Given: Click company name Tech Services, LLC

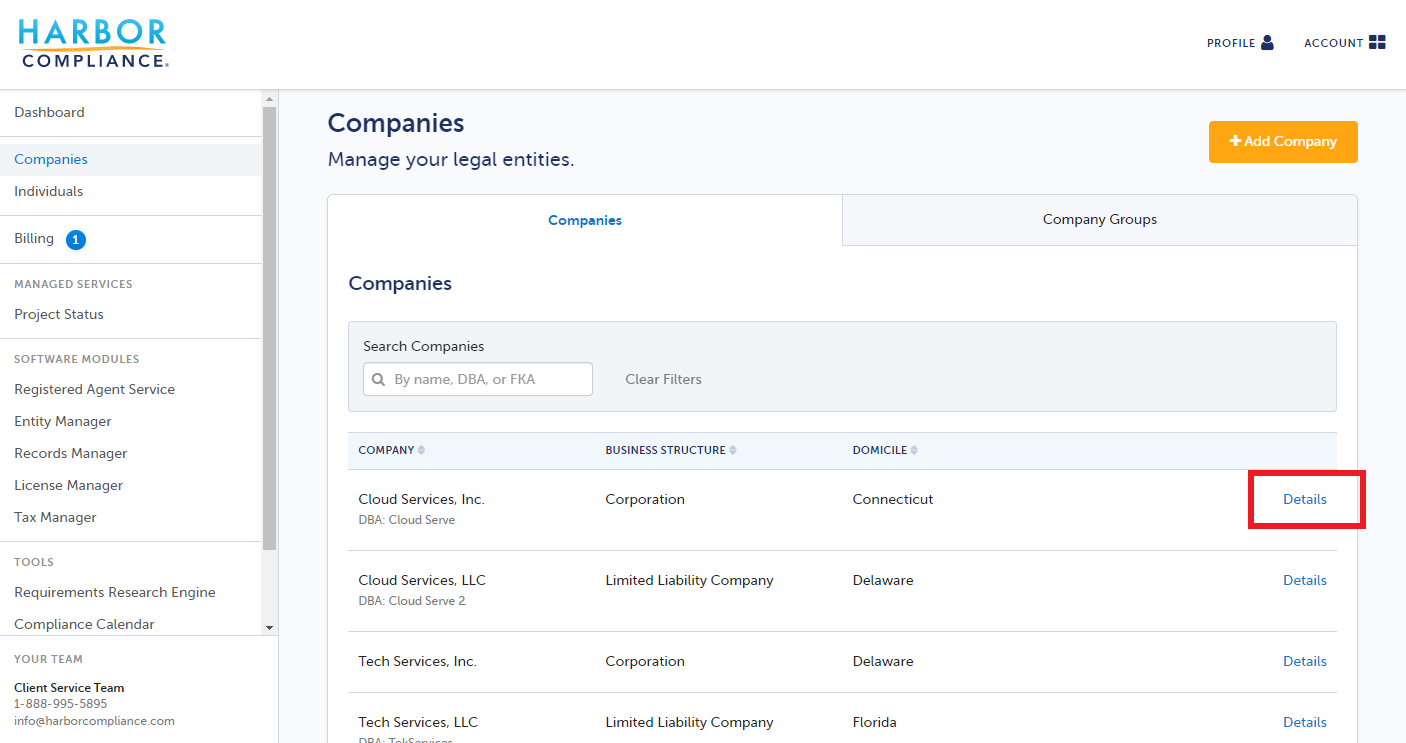Looking at the screenshot, I should coord(418,723).
